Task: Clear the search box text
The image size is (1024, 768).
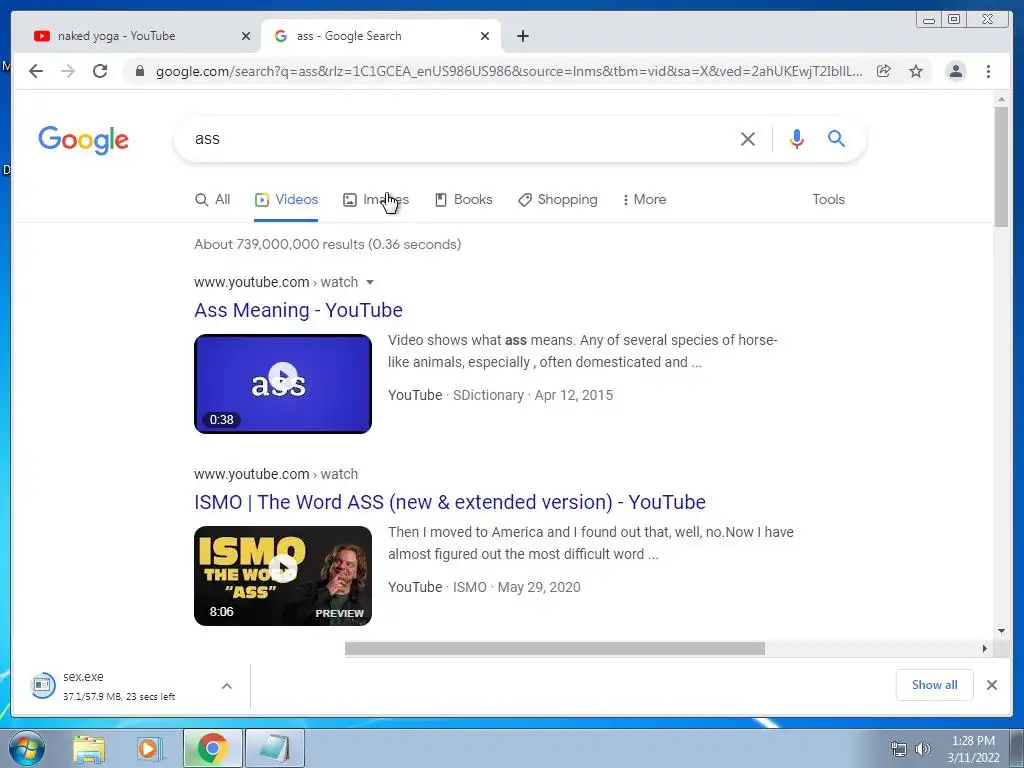Action: [748, 138]
